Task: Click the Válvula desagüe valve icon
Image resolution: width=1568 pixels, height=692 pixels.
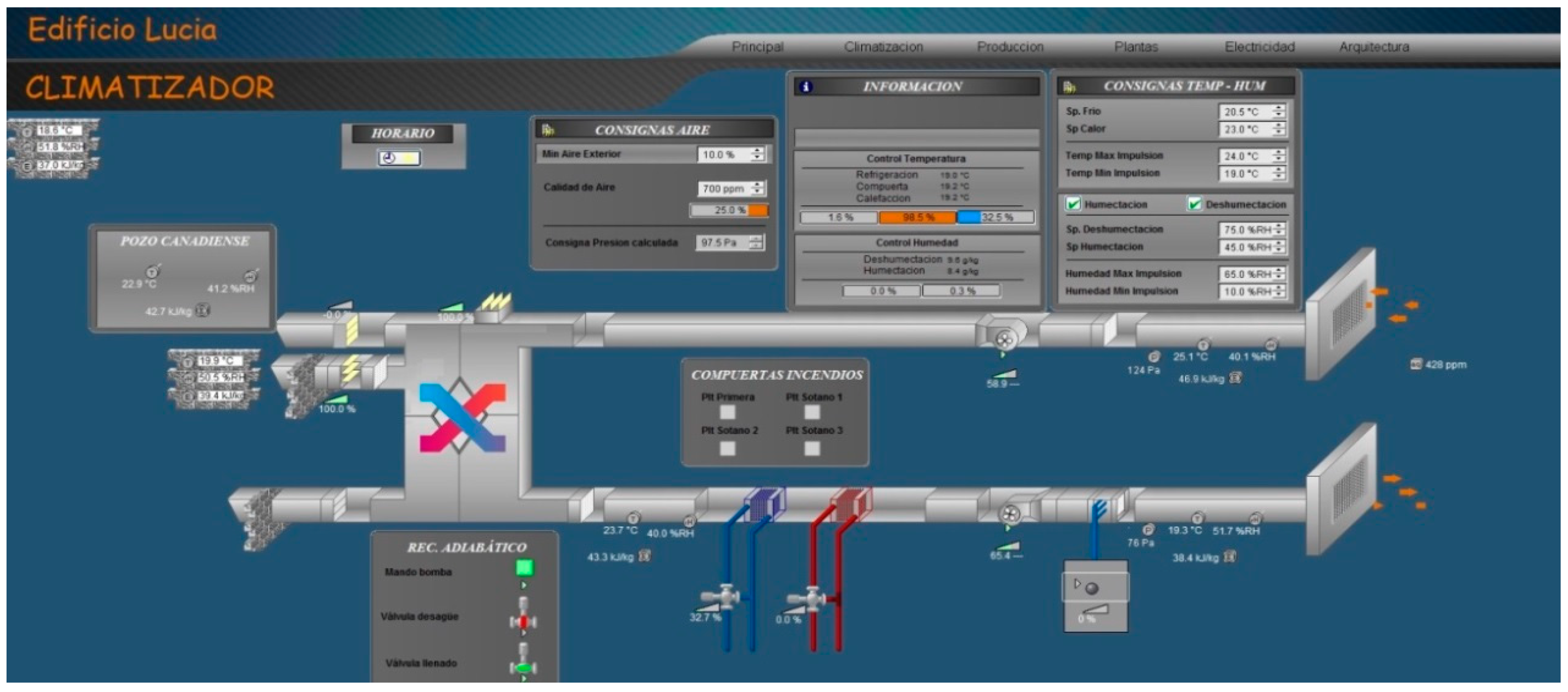Action: tap(523, 621)
